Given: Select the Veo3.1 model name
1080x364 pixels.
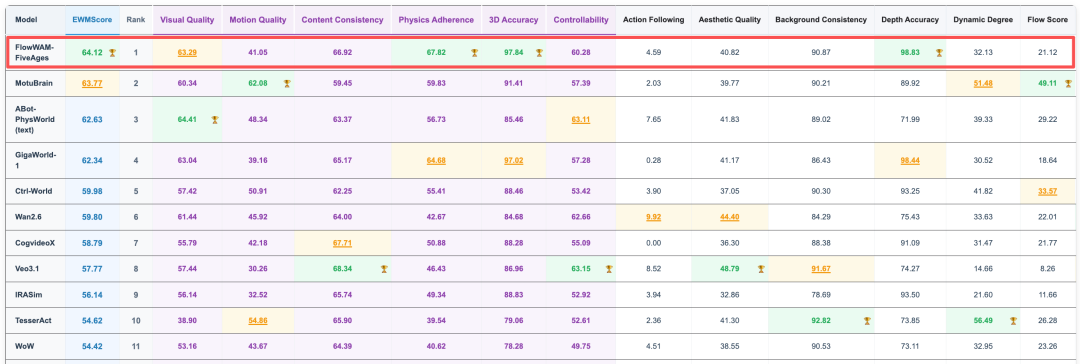Looking at the screenshot, I should click(x=28, y=269).
